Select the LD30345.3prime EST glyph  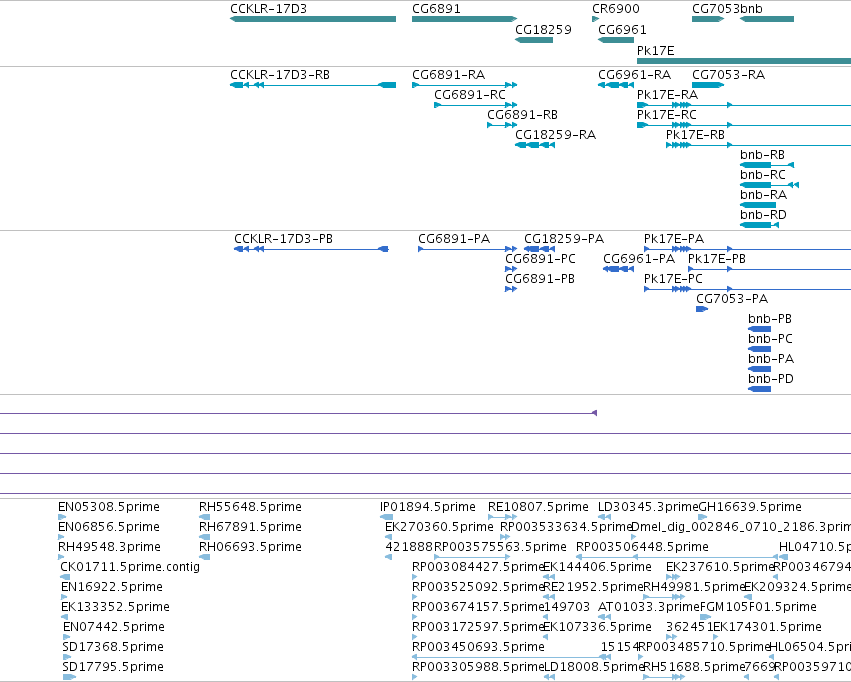pos(604,518)
